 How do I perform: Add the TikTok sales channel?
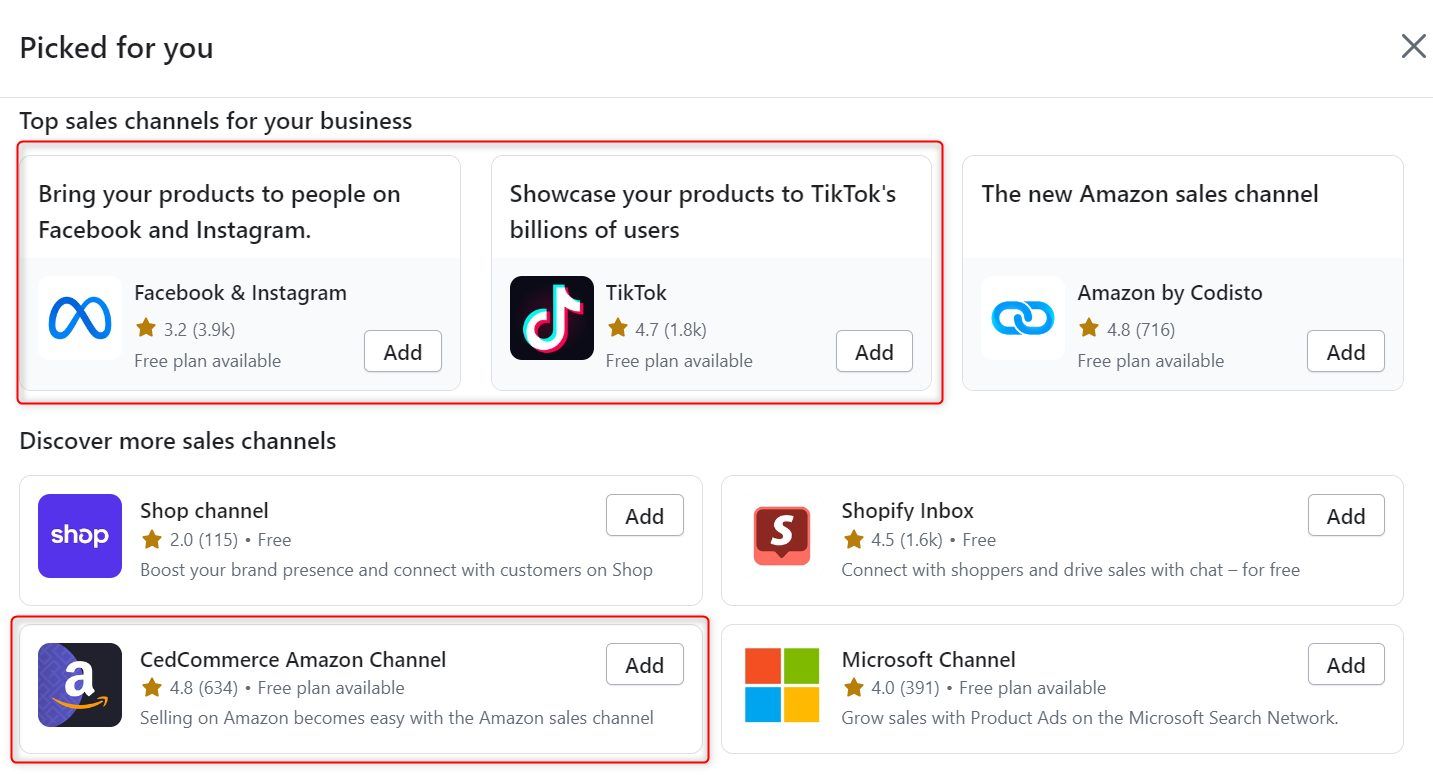[x=874, y=351]
